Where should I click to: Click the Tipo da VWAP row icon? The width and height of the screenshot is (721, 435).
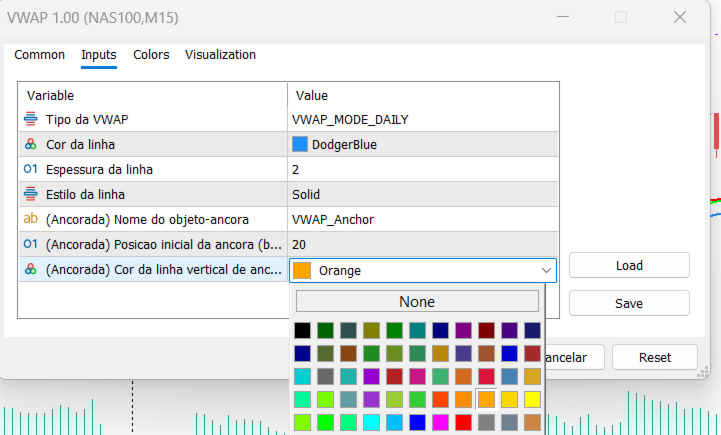coord(30,119)
